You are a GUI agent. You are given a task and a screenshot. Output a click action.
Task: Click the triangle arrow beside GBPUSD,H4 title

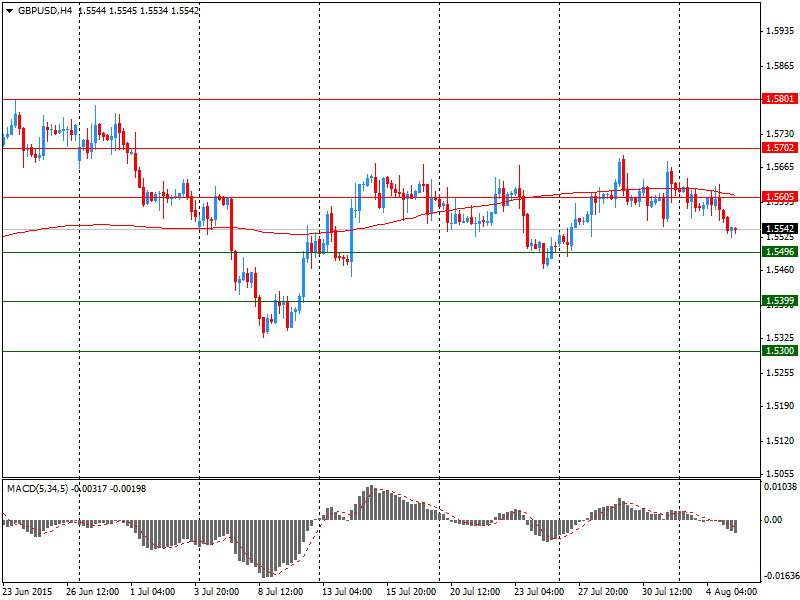click(9, 11)
